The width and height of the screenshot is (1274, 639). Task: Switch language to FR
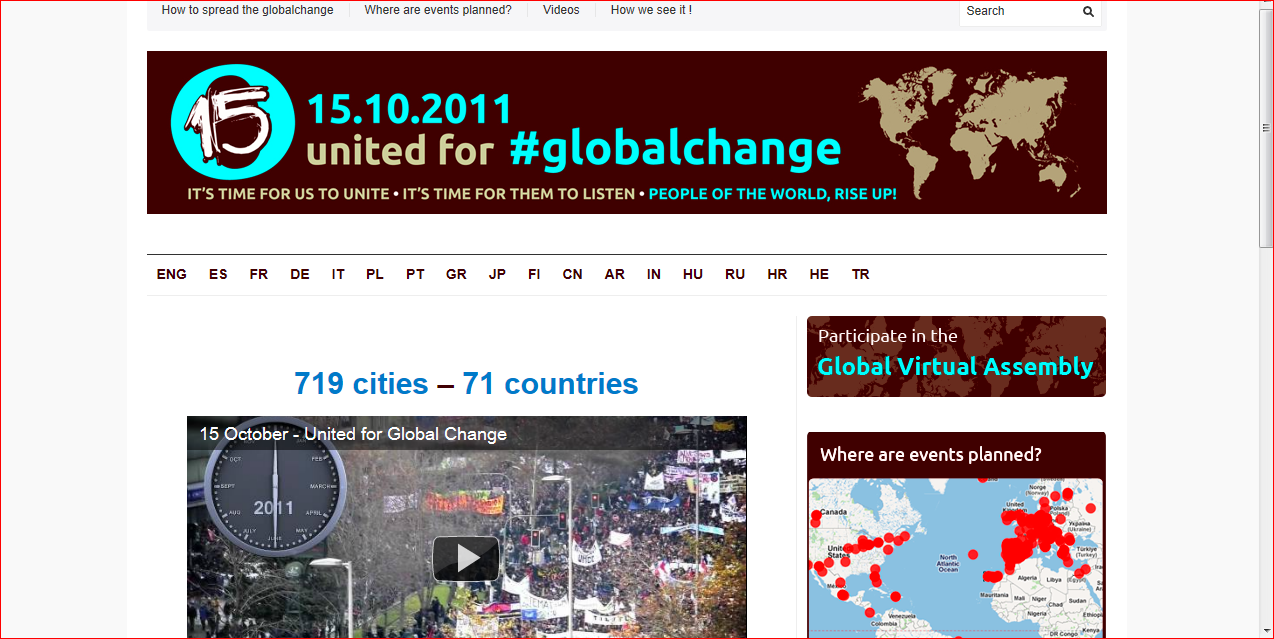(x=259, y=274)
